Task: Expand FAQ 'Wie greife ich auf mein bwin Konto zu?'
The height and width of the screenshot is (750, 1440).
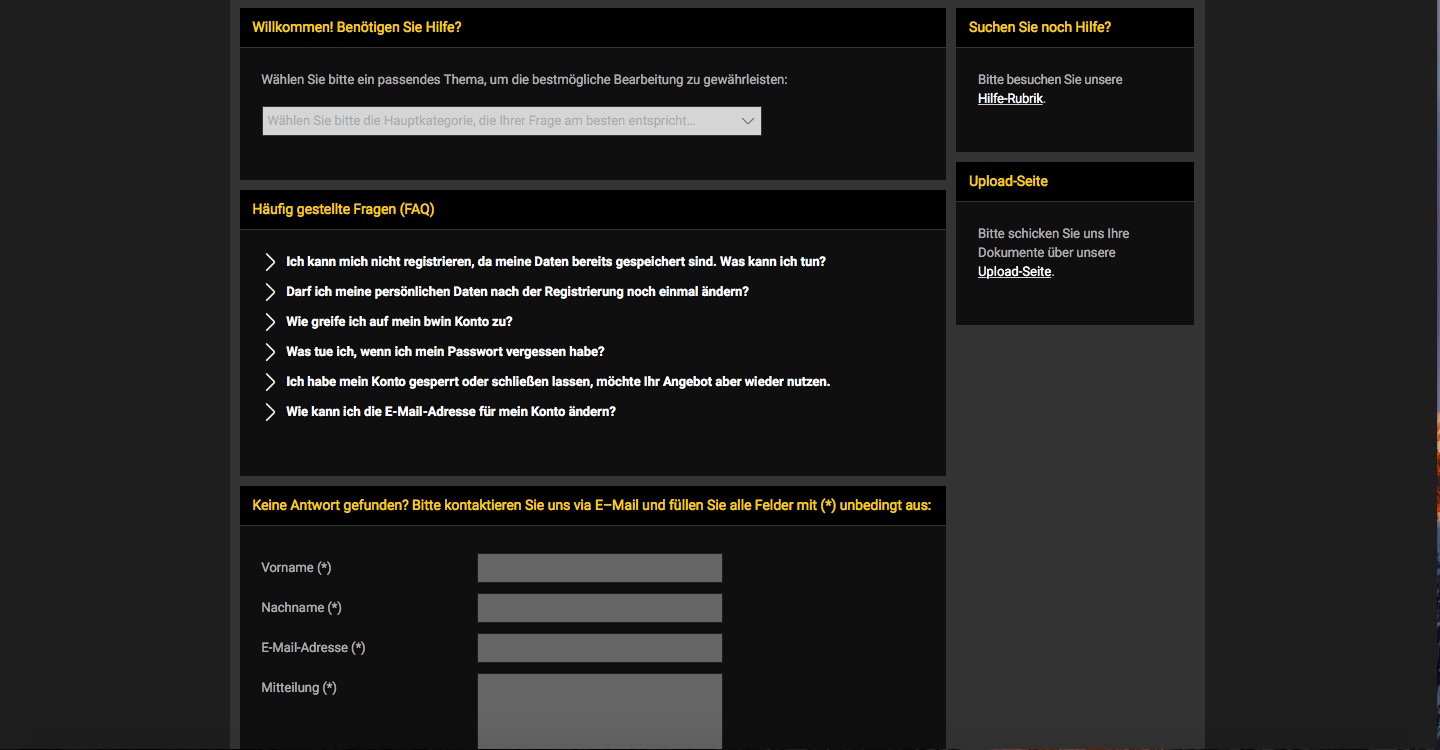Action: pos(399,322)
